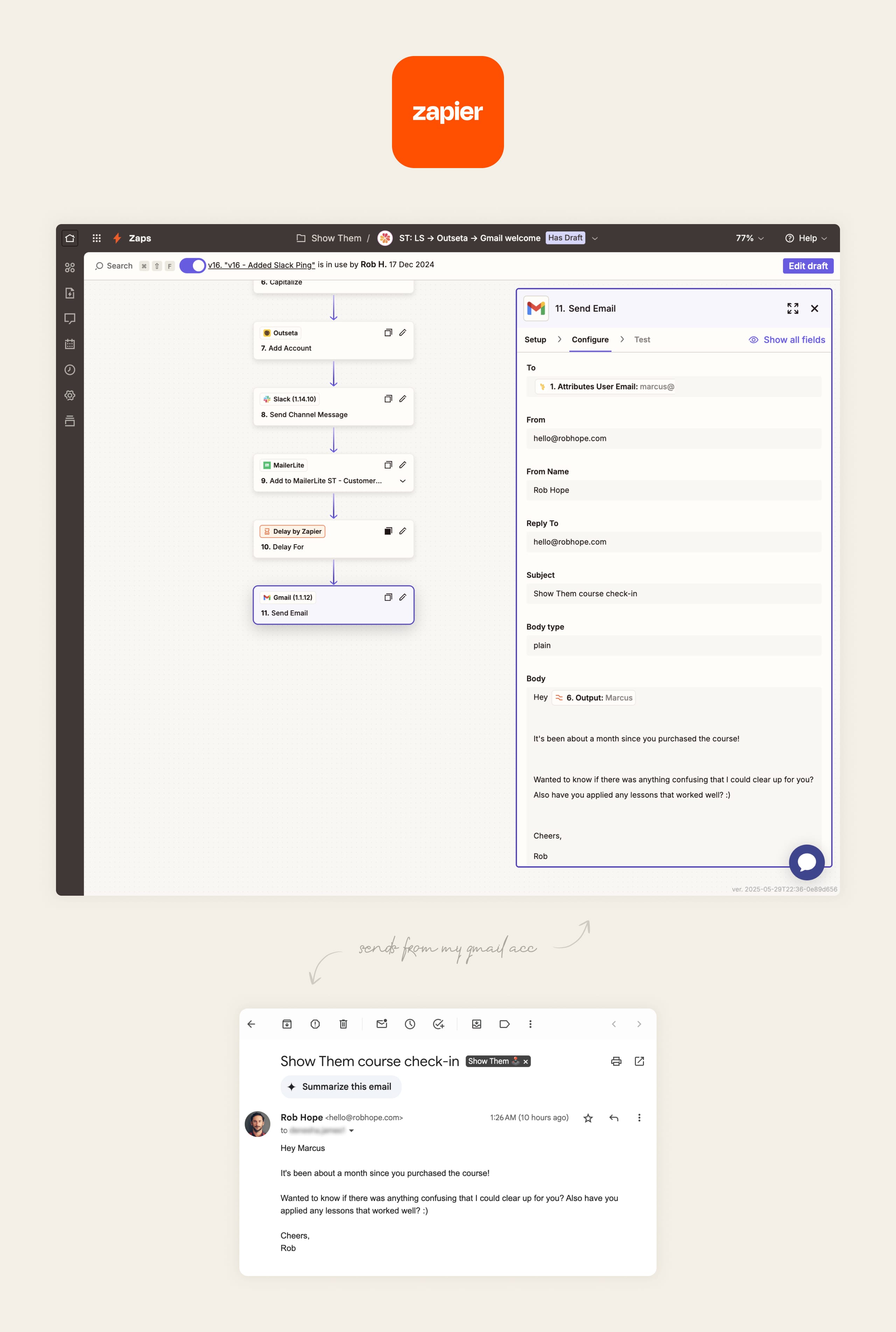Open the Body type plain dropdown
896x1332 pixels.
(x=674, y=645)
